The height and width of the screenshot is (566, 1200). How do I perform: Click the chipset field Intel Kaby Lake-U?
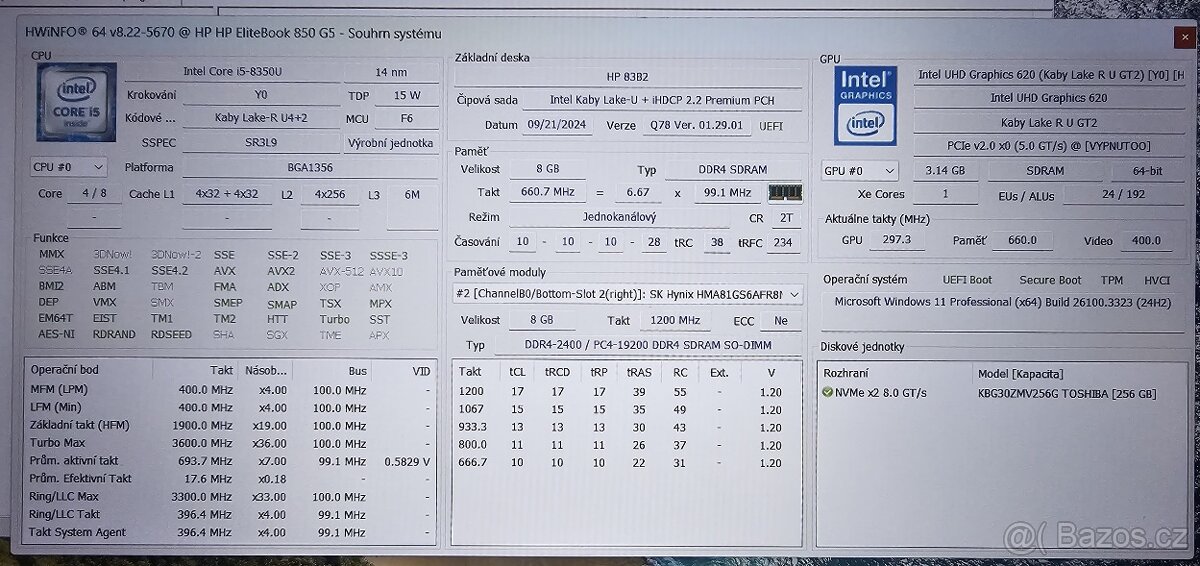tap(663, 100)
